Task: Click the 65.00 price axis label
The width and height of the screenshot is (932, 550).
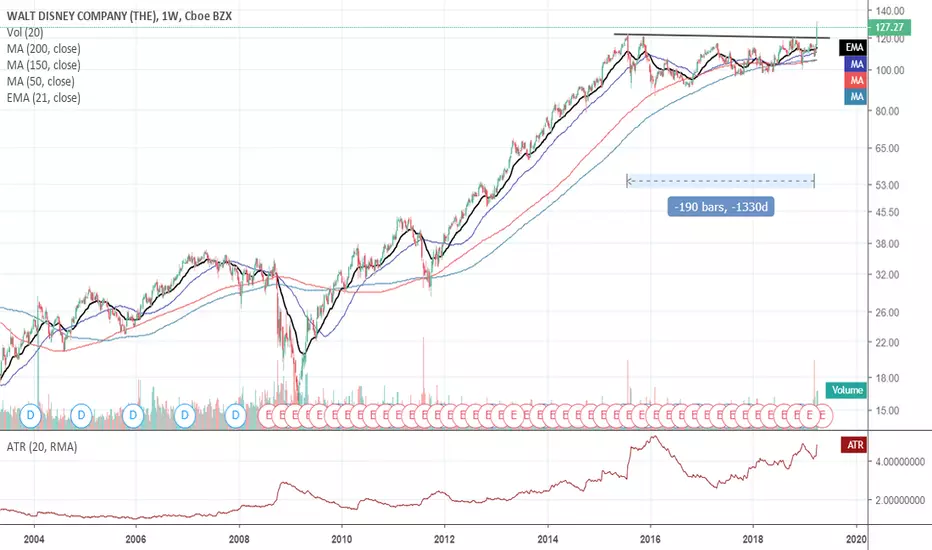Action: pos(886,148)
